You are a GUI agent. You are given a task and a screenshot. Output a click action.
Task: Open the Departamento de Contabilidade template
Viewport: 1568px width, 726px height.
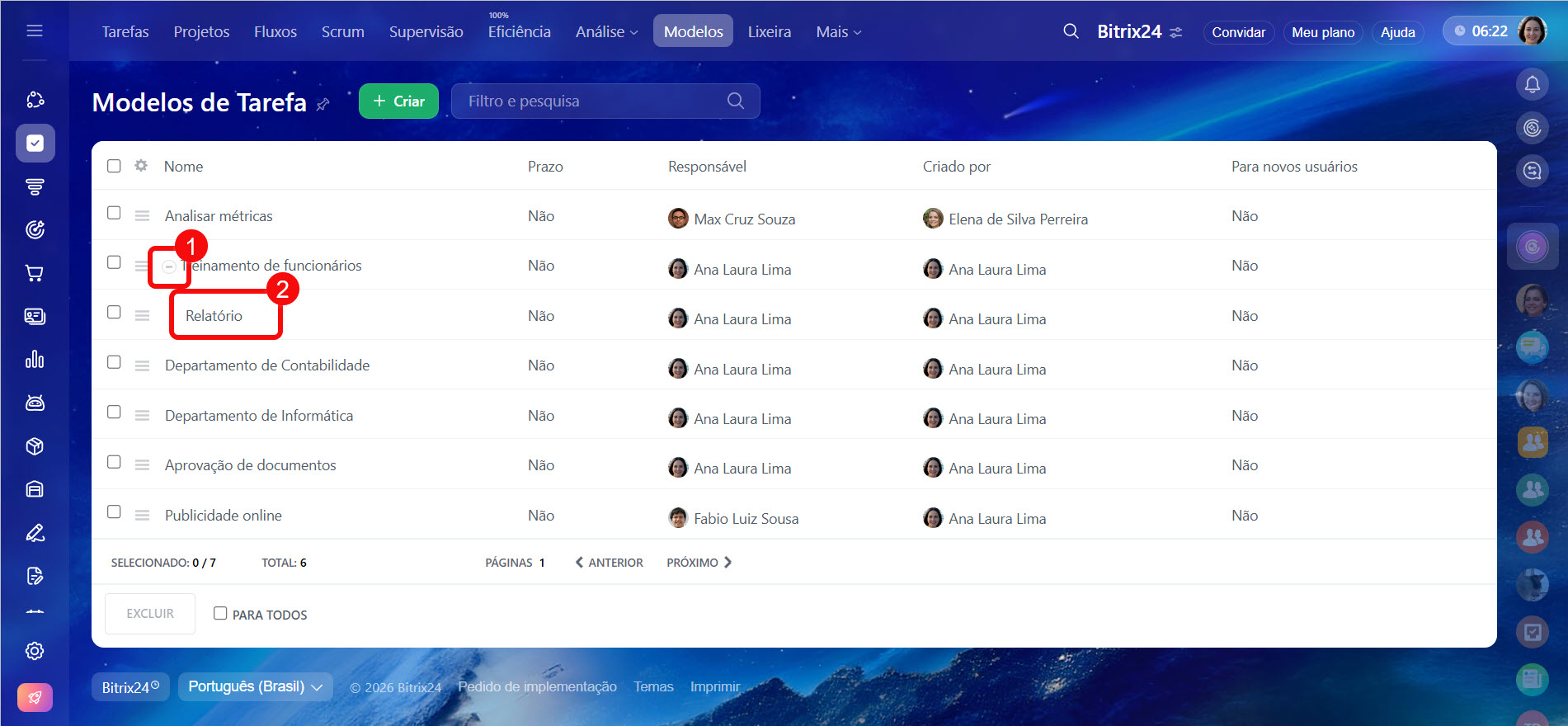coord(266,365)
